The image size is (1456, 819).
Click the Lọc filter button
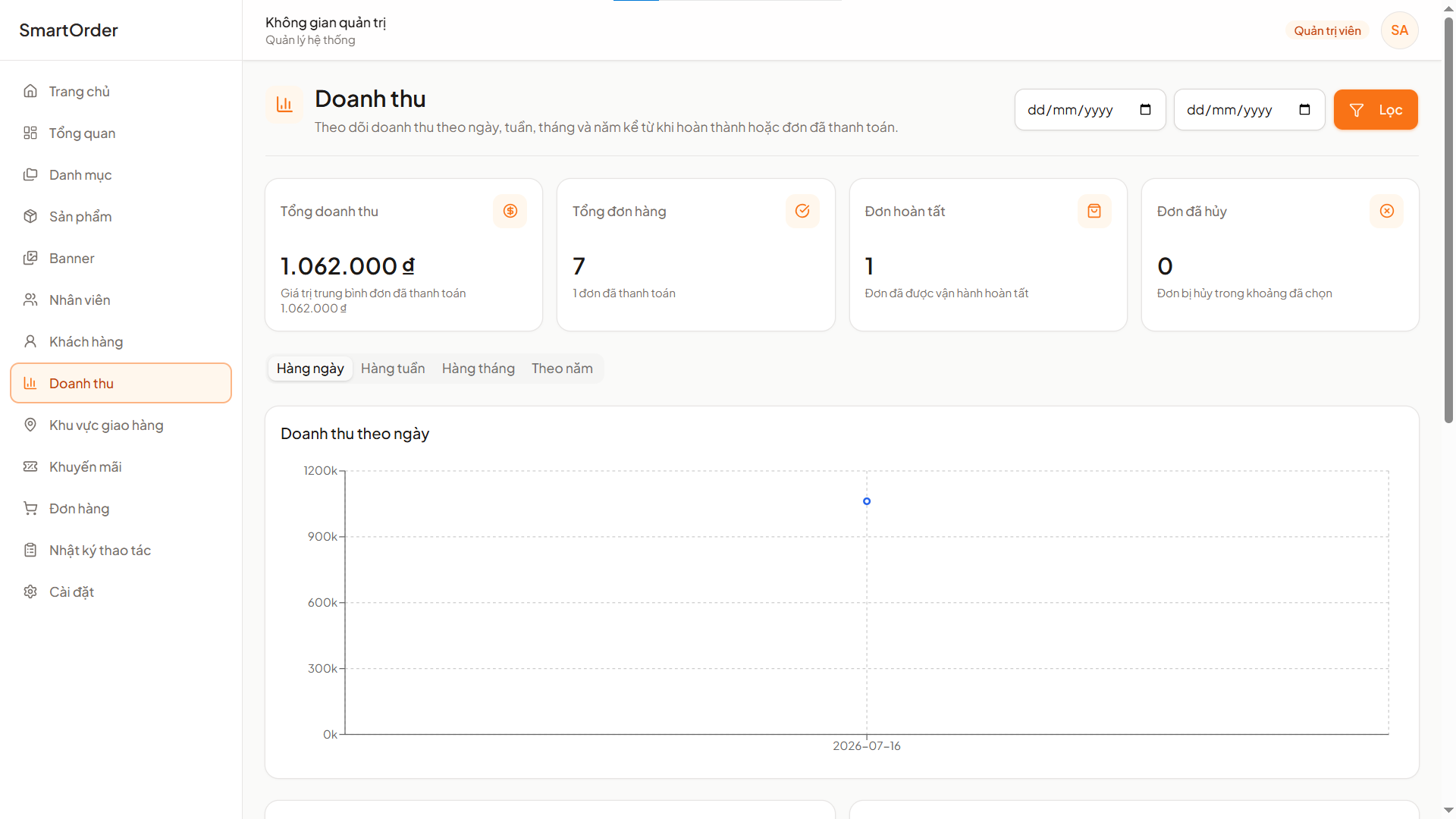(x=1376, y=110)
